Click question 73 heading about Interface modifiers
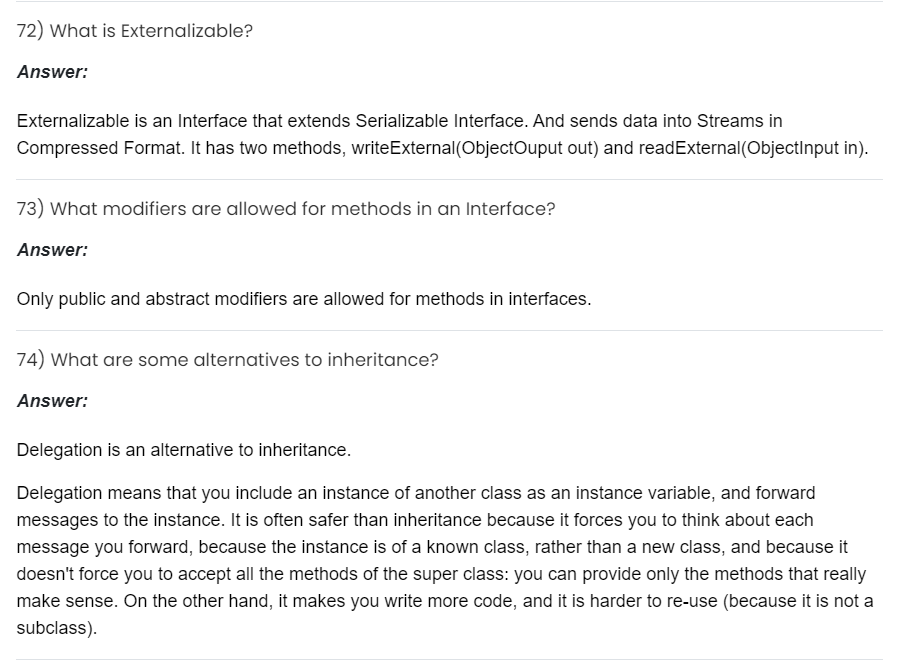Image resolution: width=919 pixels, height=664 pixels. coord(286,209)
